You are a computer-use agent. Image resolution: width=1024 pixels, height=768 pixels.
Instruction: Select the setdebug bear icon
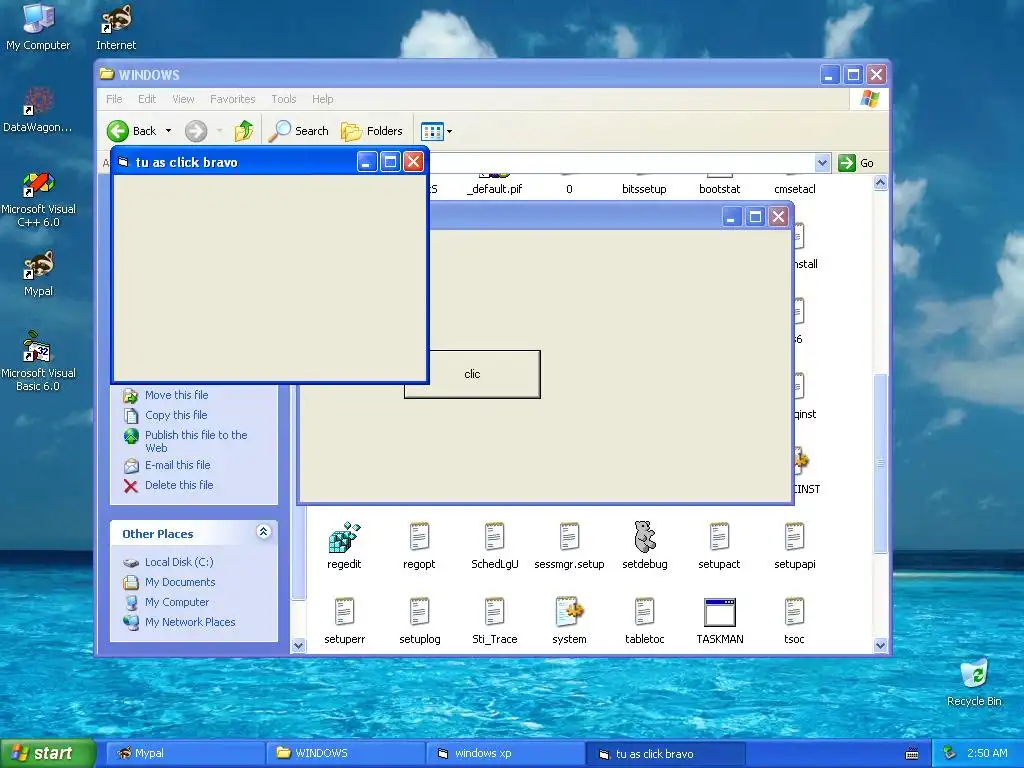[645, 545]
